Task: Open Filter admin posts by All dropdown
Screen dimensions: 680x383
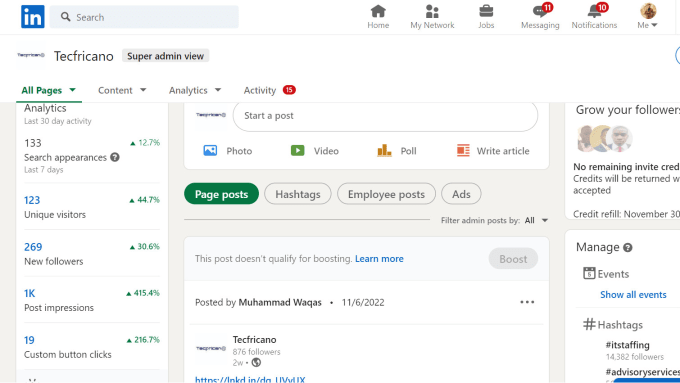Action: (536, 220)
